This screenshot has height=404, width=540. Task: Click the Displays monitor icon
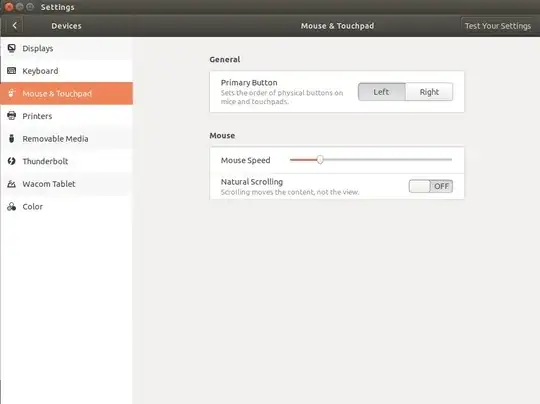click(x=11, y=48)
